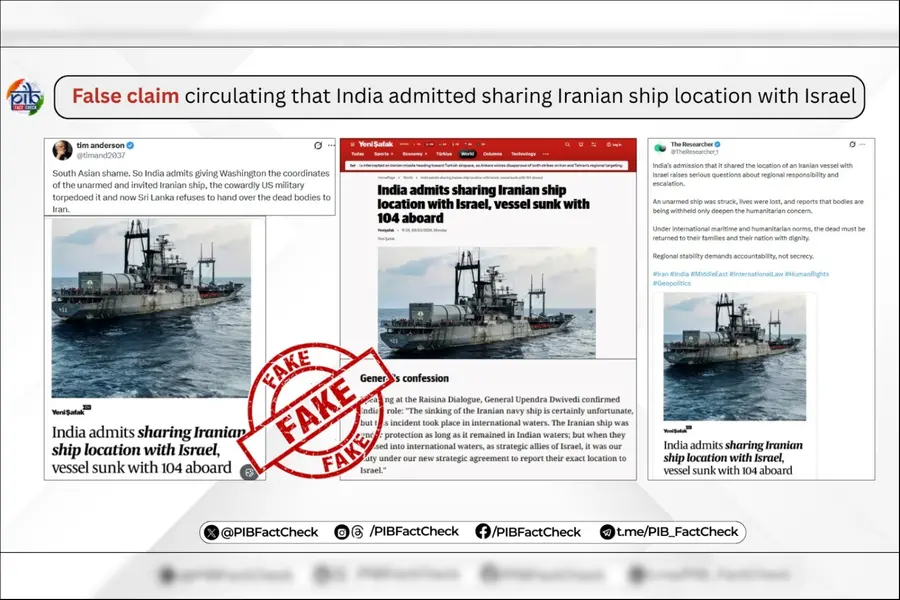Click the Yeni Şafak site logo in header
900x600 pixels.
pos(376,145)
